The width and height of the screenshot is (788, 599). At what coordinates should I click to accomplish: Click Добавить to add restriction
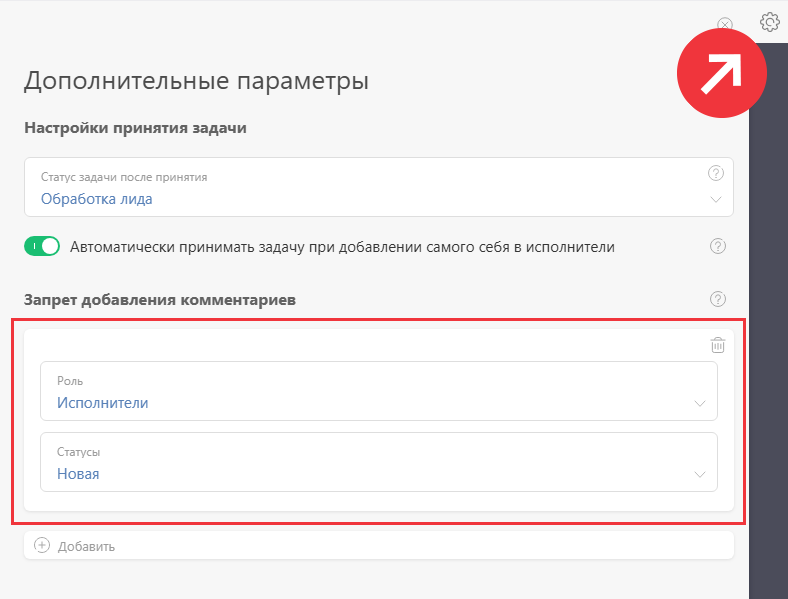tap(378, 546)
